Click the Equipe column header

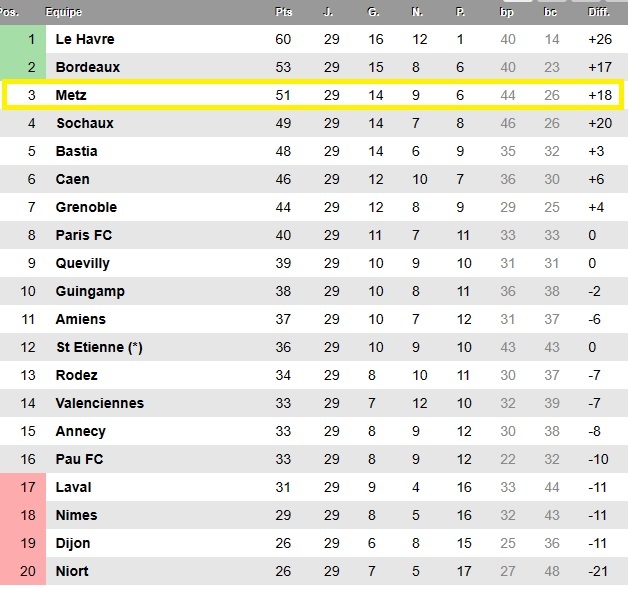64,12
